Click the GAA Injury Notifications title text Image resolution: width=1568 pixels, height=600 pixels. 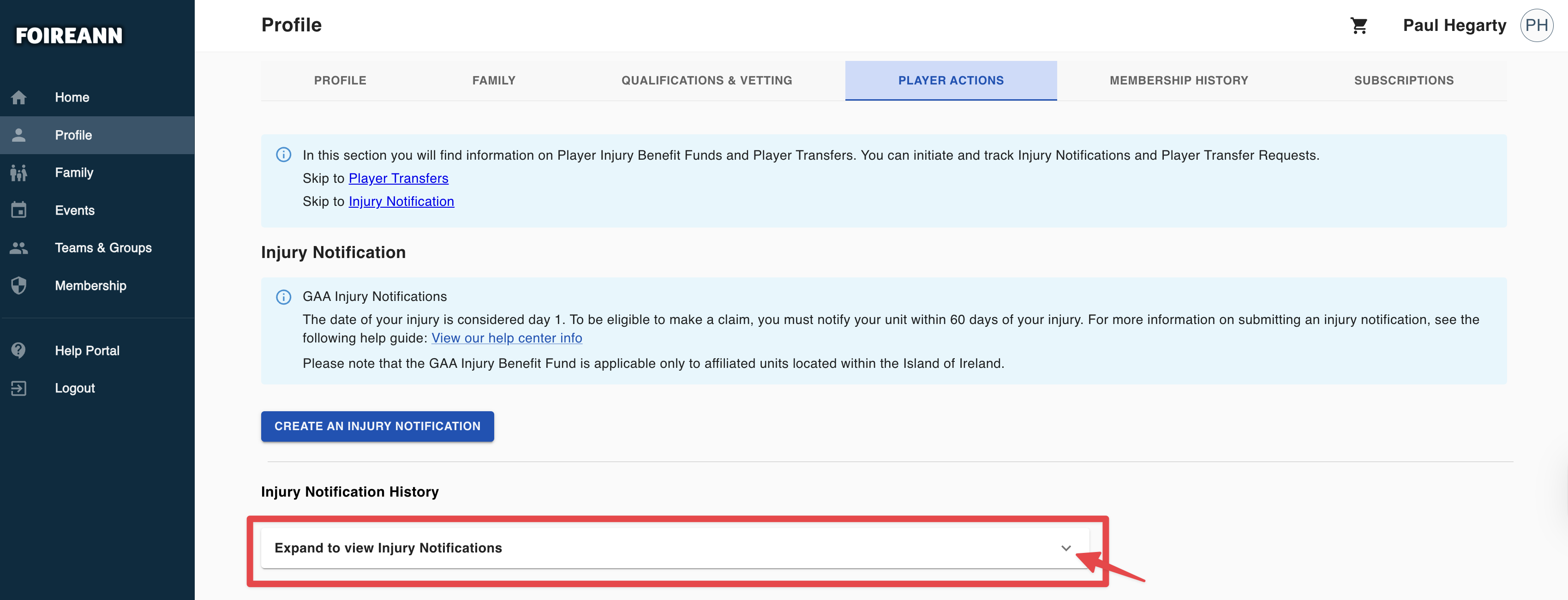(374, 296)
